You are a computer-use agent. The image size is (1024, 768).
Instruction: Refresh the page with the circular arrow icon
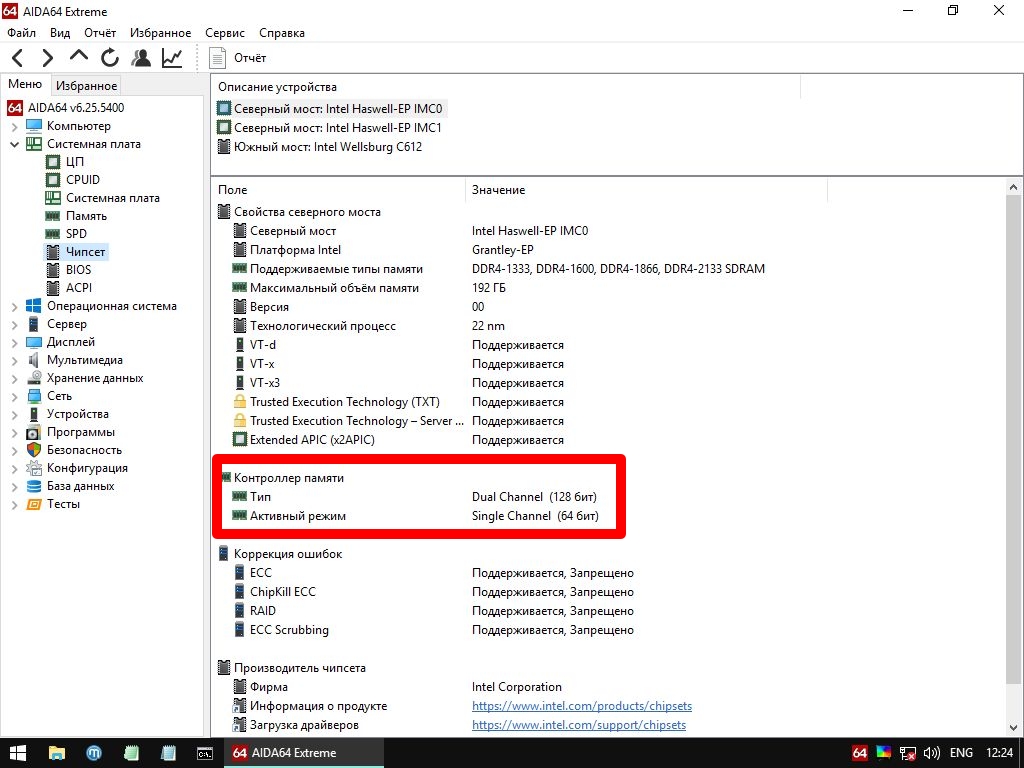110,58
